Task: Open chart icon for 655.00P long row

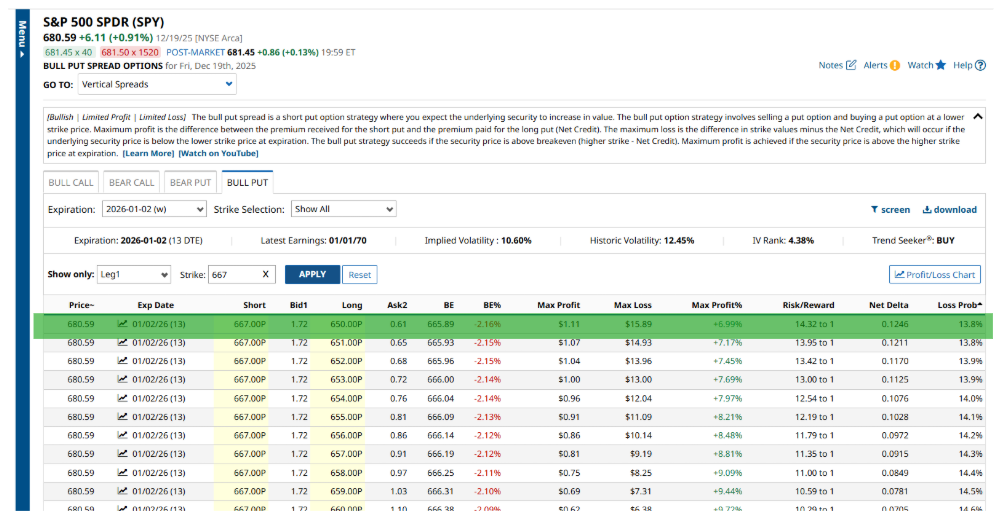Action: (122, 416)
